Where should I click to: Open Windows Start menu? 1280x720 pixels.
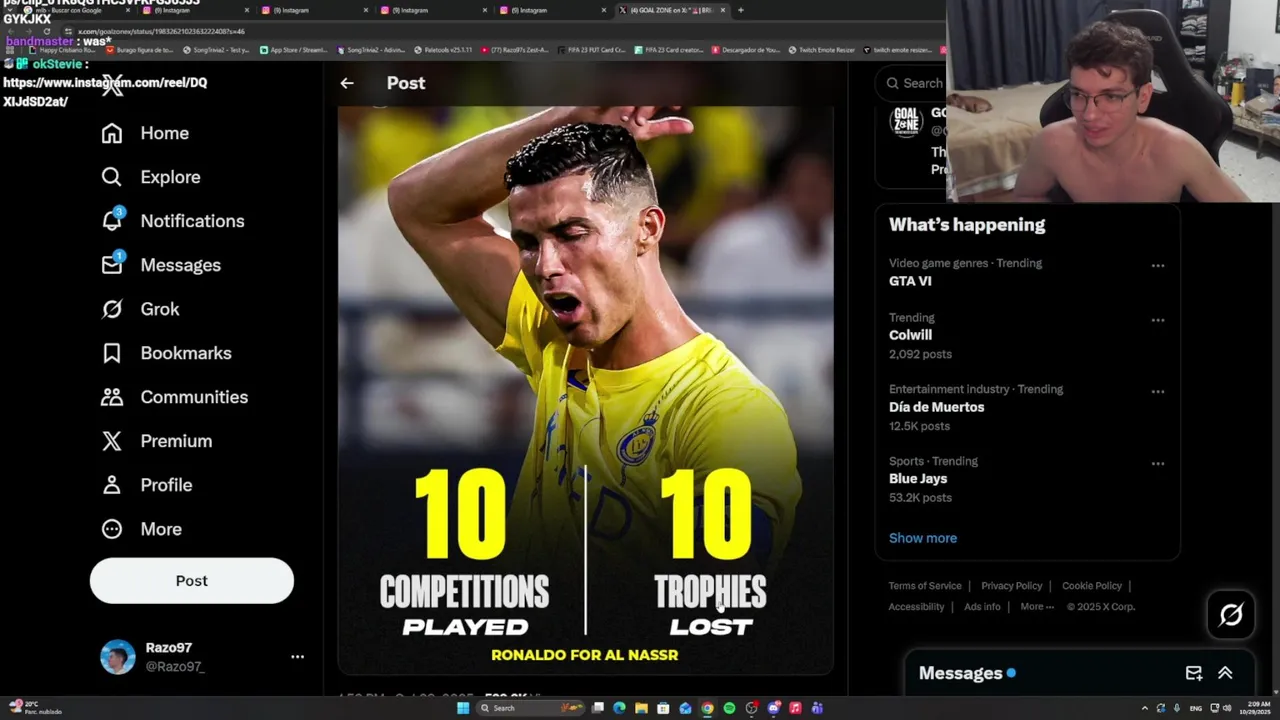pos(463,708)
